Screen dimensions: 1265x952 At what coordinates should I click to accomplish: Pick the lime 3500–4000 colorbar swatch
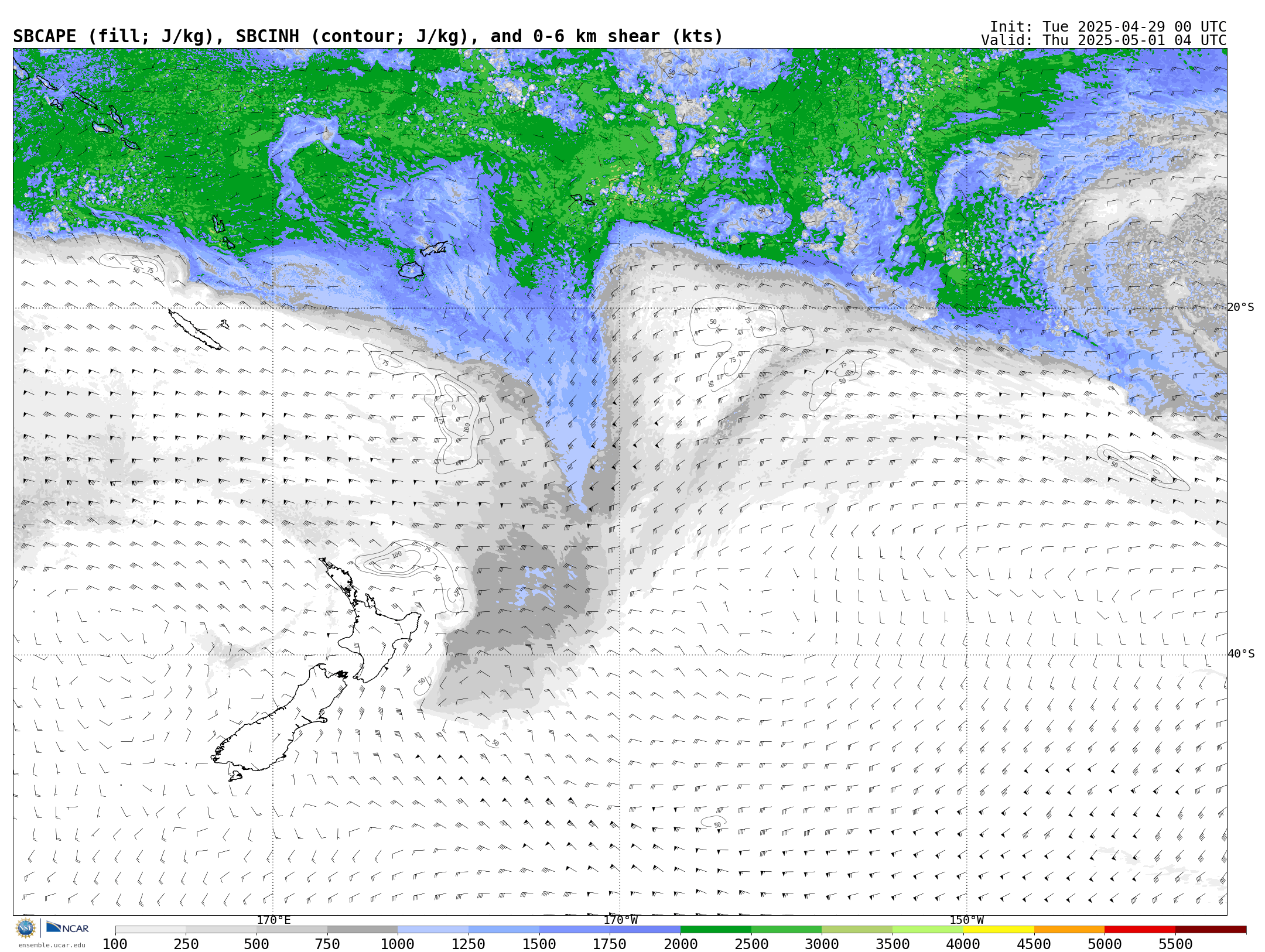pos(928,930)
